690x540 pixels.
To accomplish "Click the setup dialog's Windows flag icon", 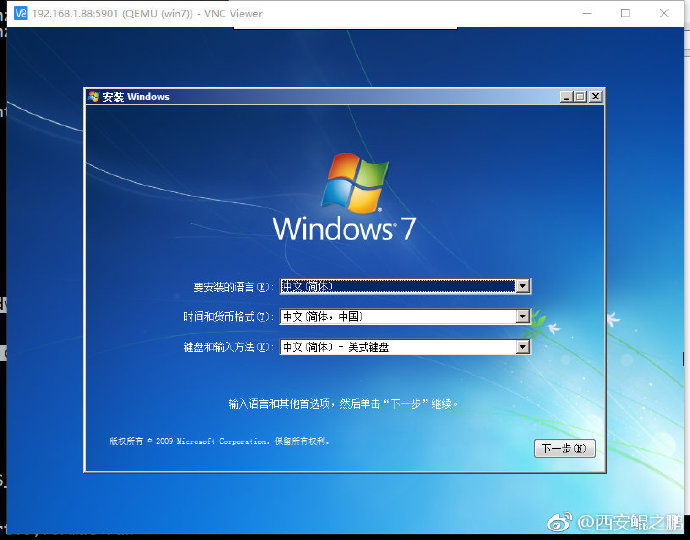I will 93,96.
